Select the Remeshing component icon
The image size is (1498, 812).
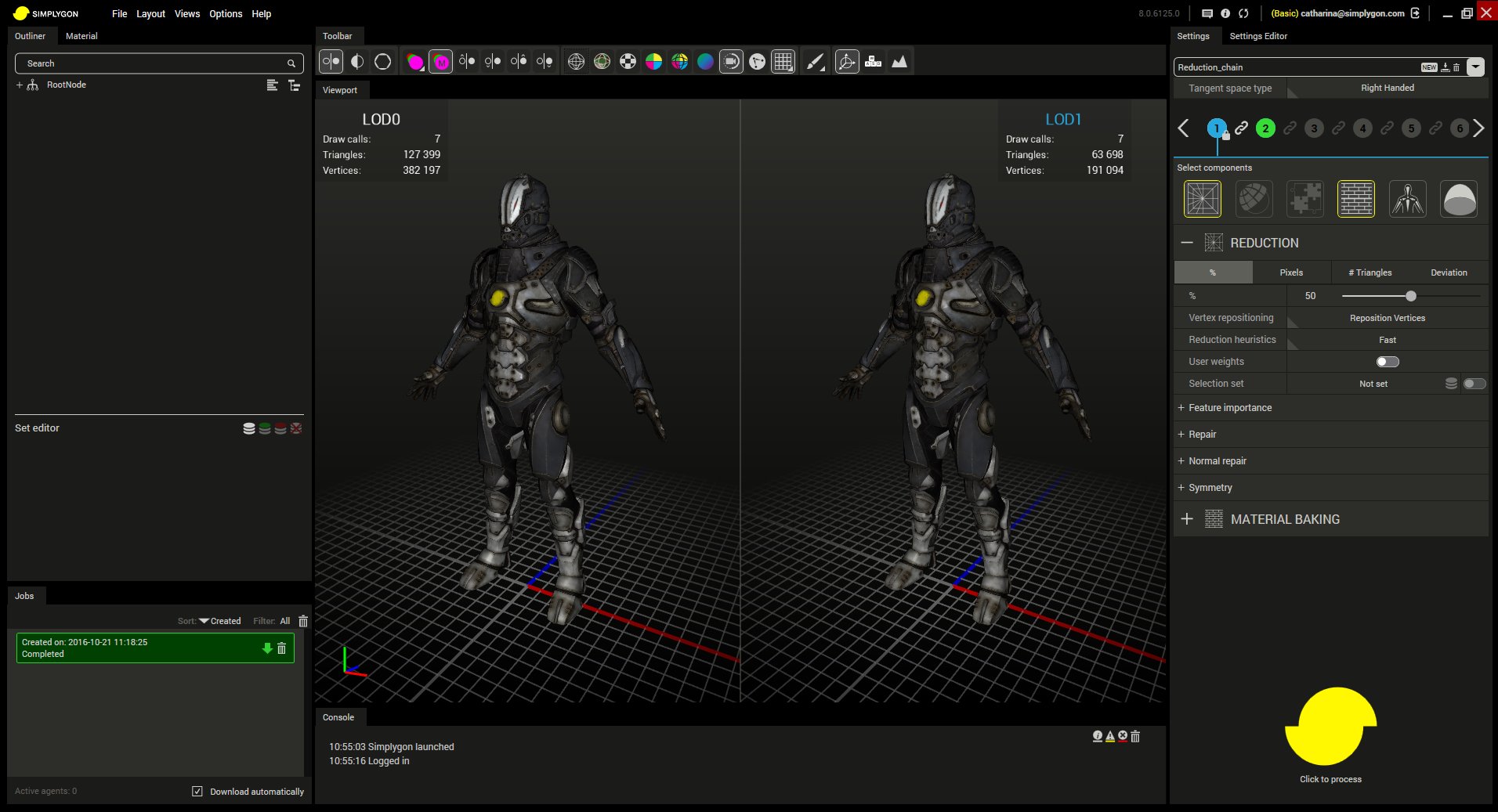click(x=1254, y=198)
